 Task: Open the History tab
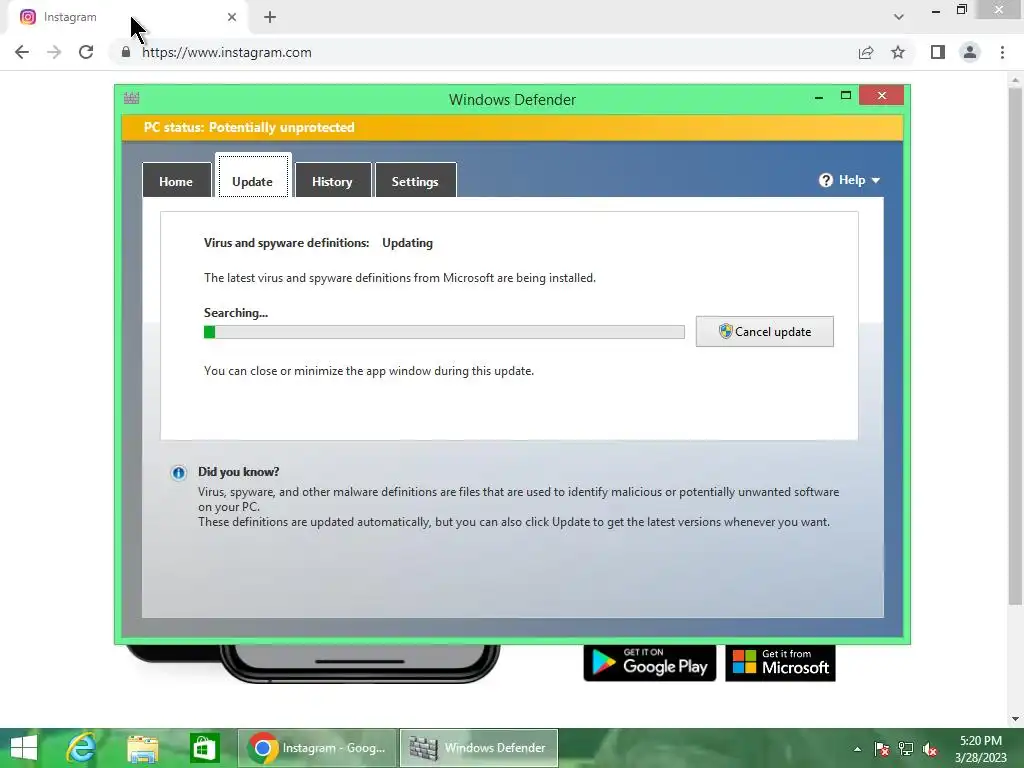point(332,180)
